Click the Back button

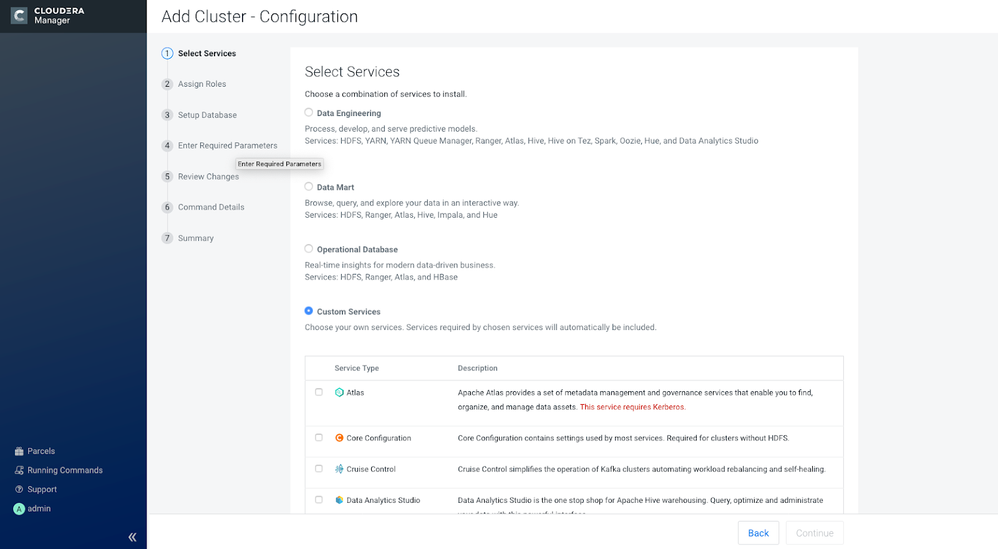758,533
